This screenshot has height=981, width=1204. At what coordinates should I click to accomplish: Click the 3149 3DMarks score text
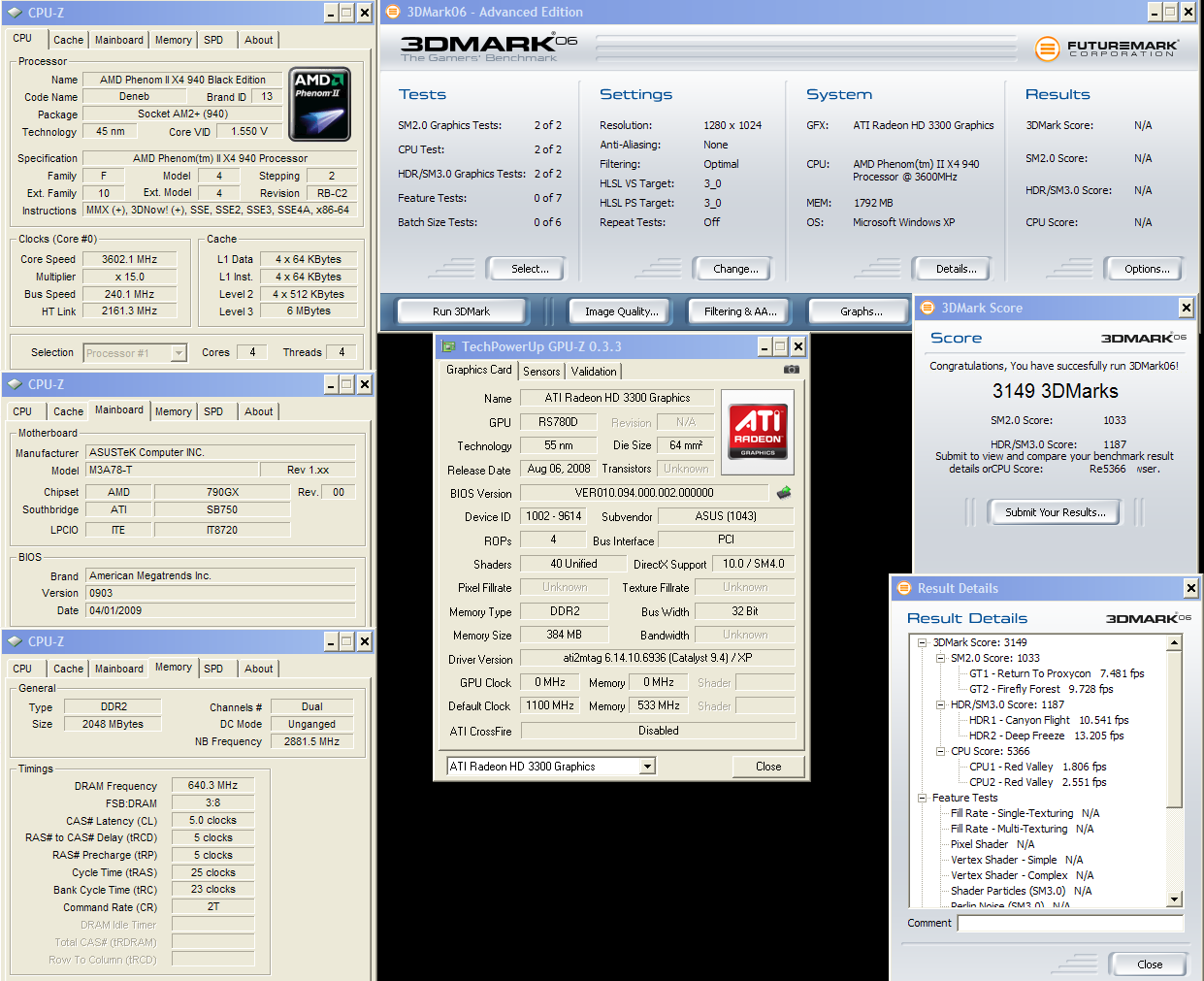(x=1055, y=391)
